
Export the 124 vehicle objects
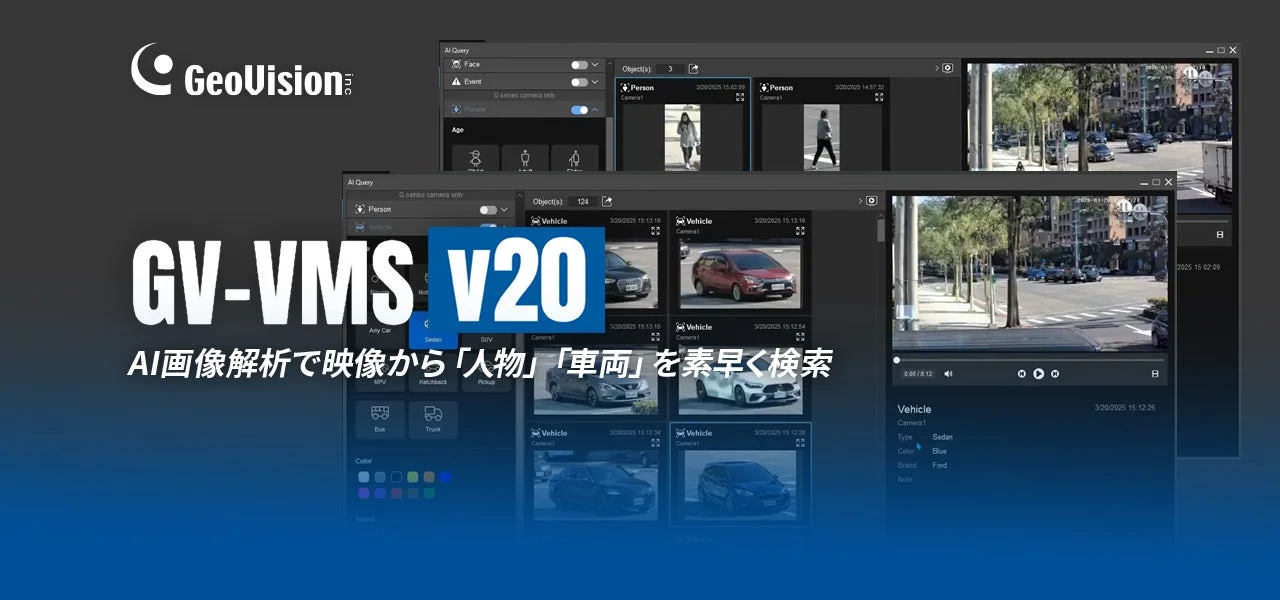pyautogui.click(x=607, y=201)
